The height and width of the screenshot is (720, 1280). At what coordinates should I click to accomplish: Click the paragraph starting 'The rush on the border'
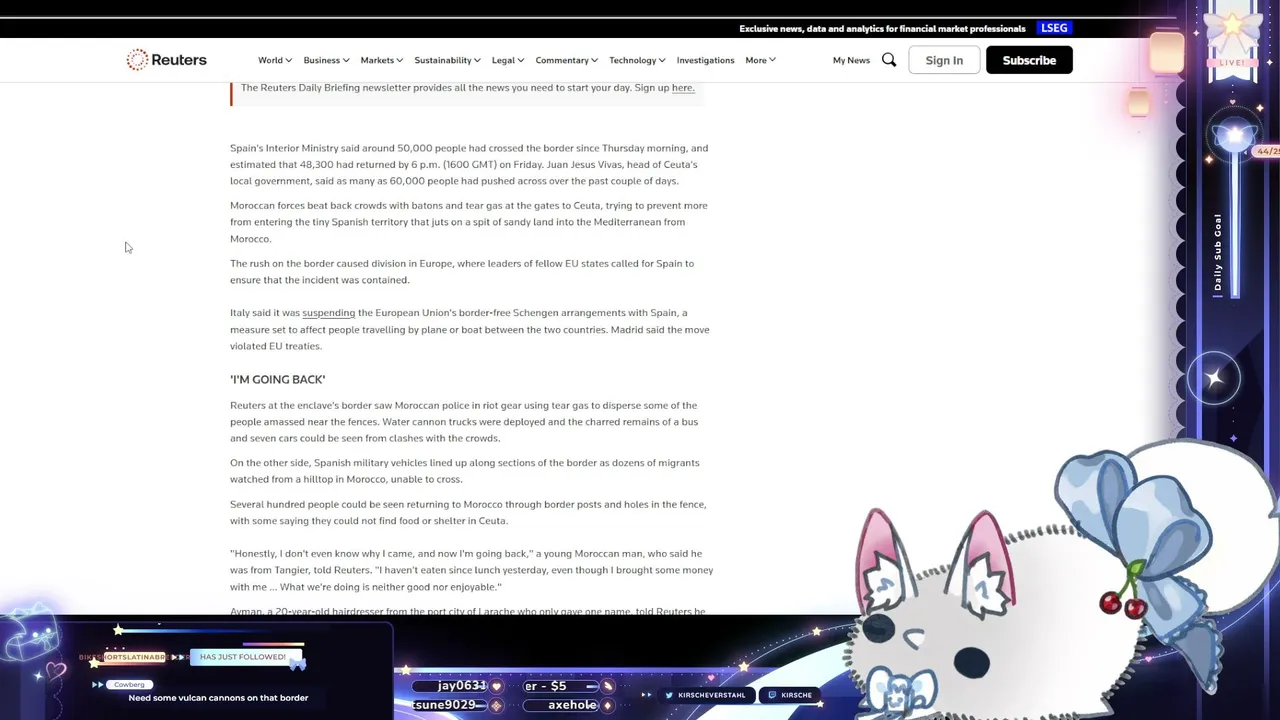(x=462, y=271)
